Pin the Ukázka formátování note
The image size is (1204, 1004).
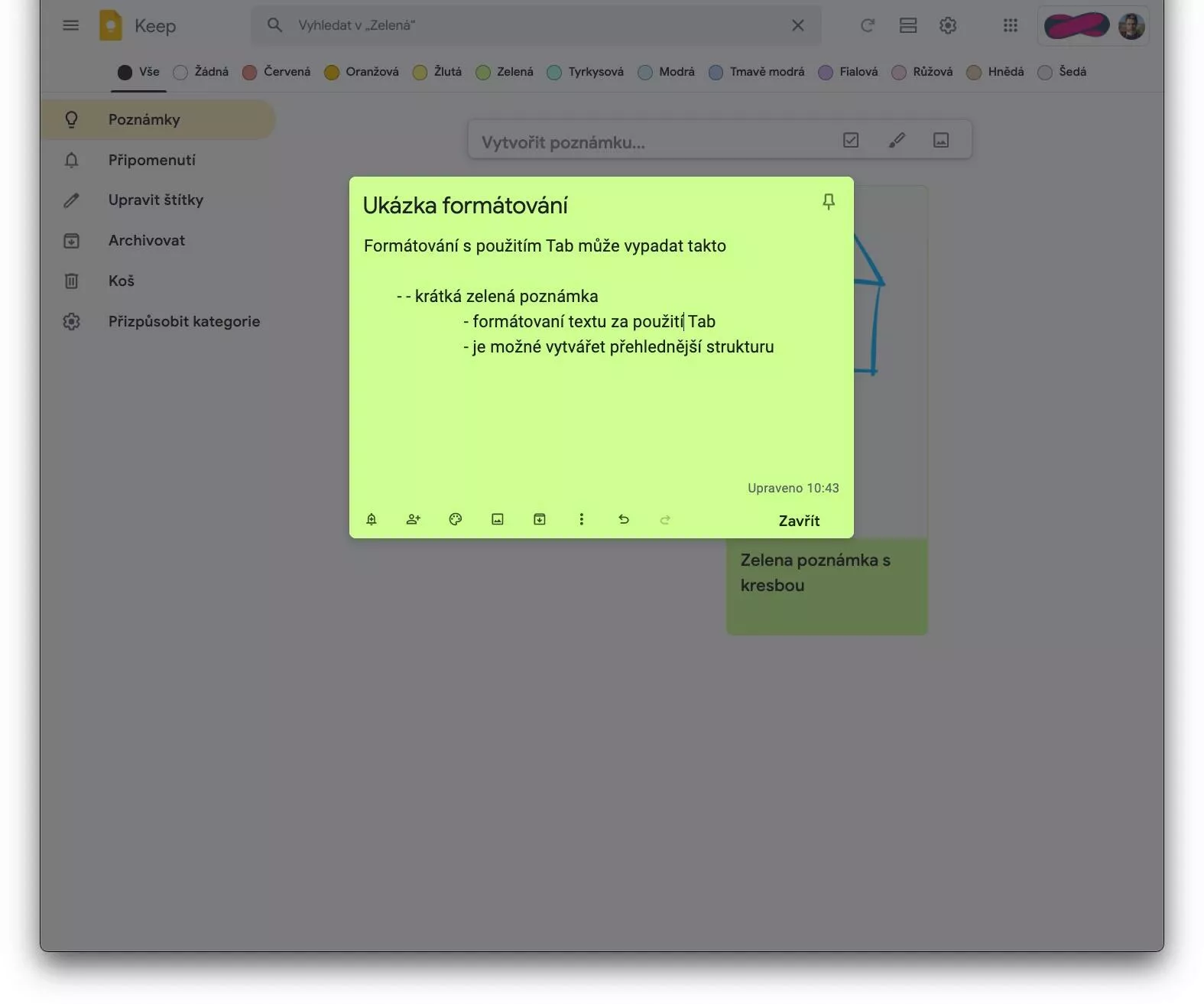pyautogui.click(x=829, y=202)
